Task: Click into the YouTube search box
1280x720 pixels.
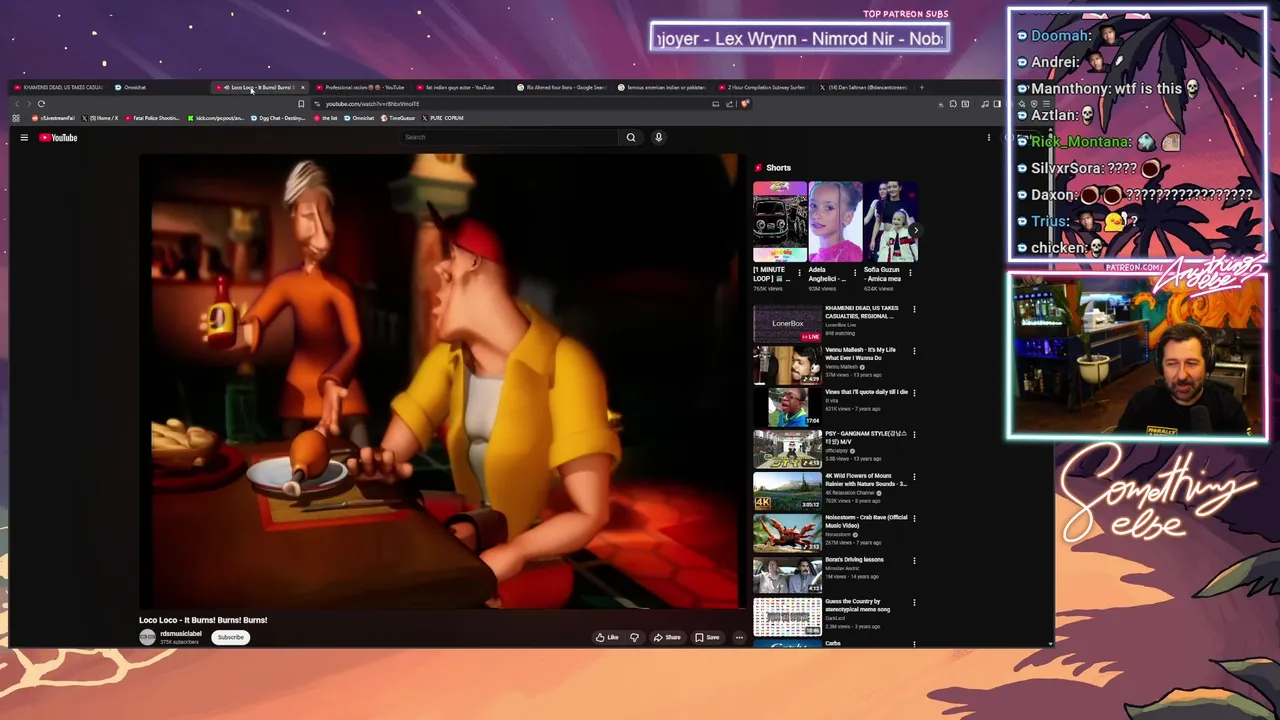Action: point(510,137)
